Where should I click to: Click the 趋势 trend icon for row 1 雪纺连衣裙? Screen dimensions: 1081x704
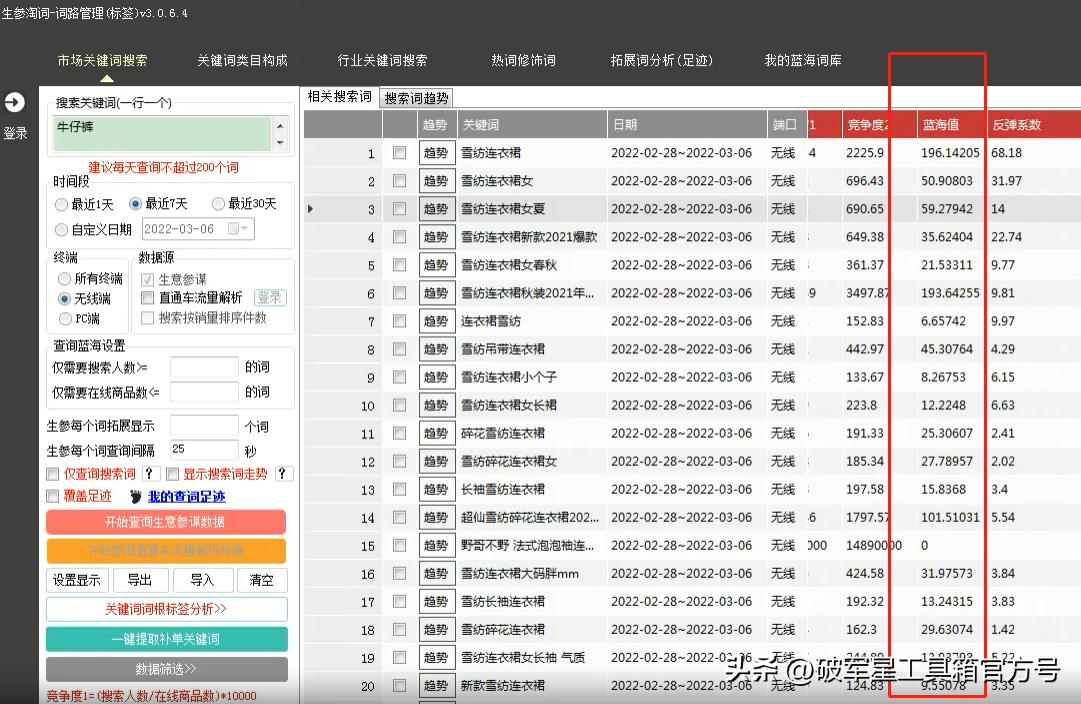pos(436,152)
